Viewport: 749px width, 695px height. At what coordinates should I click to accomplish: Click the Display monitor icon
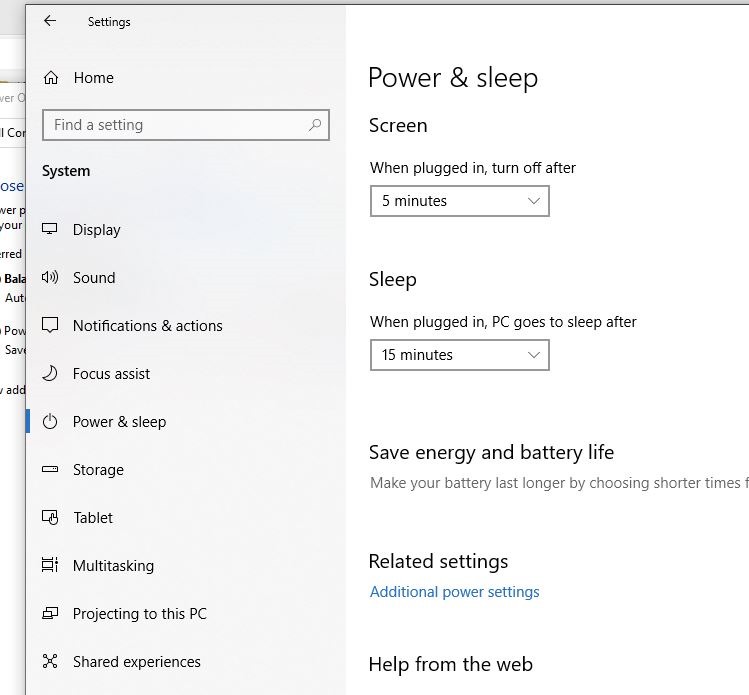pyautogui.click(x=50, y=230)
